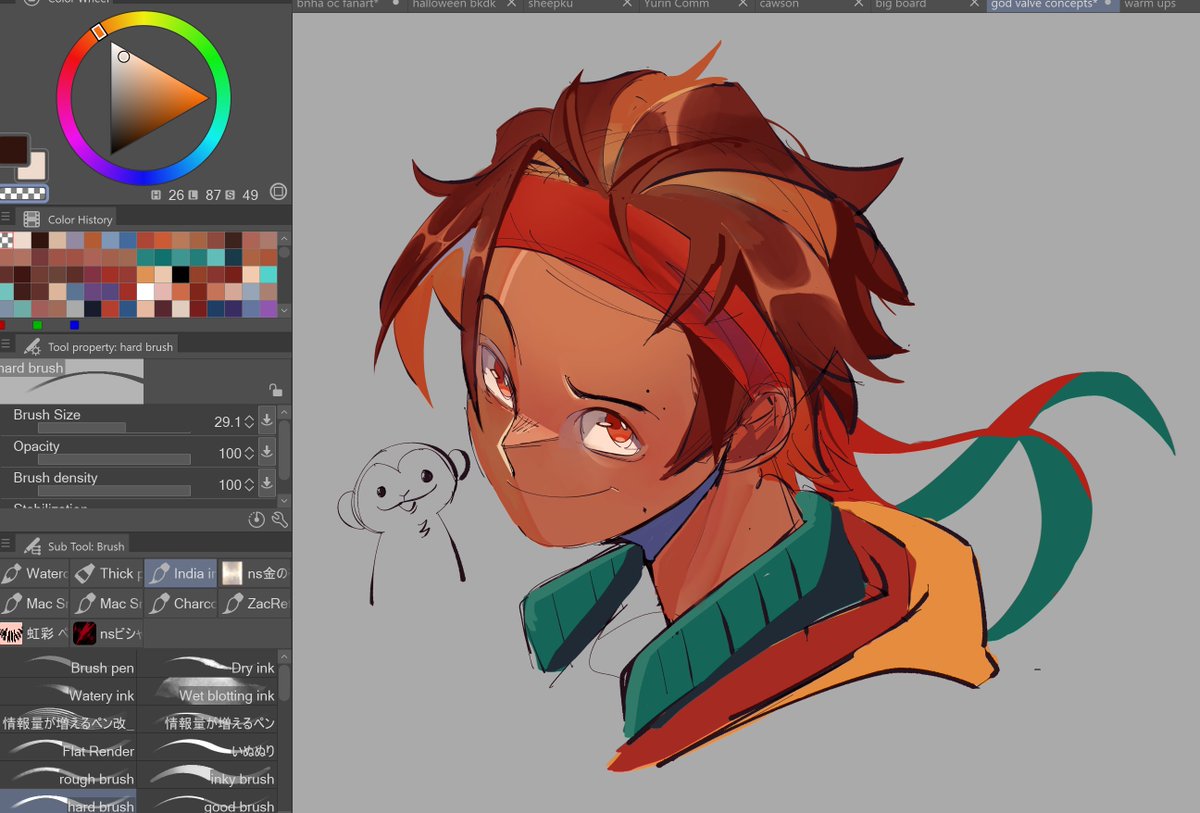
Task: Adjust the Brush Size 29.1 stepper arrows
Action: coord(249,422)
